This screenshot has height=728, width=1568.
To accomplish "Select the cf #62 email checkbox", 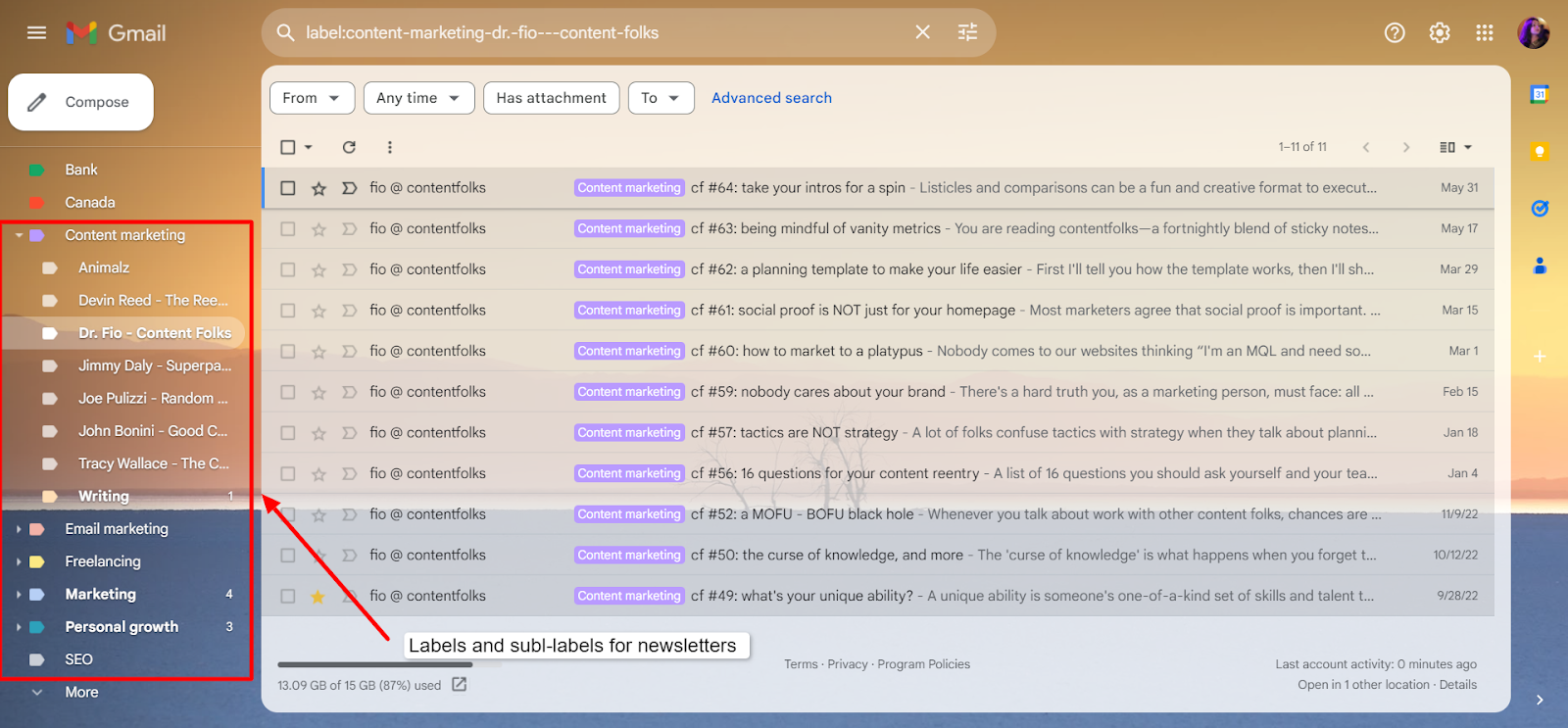I will [x=287, y=269].
